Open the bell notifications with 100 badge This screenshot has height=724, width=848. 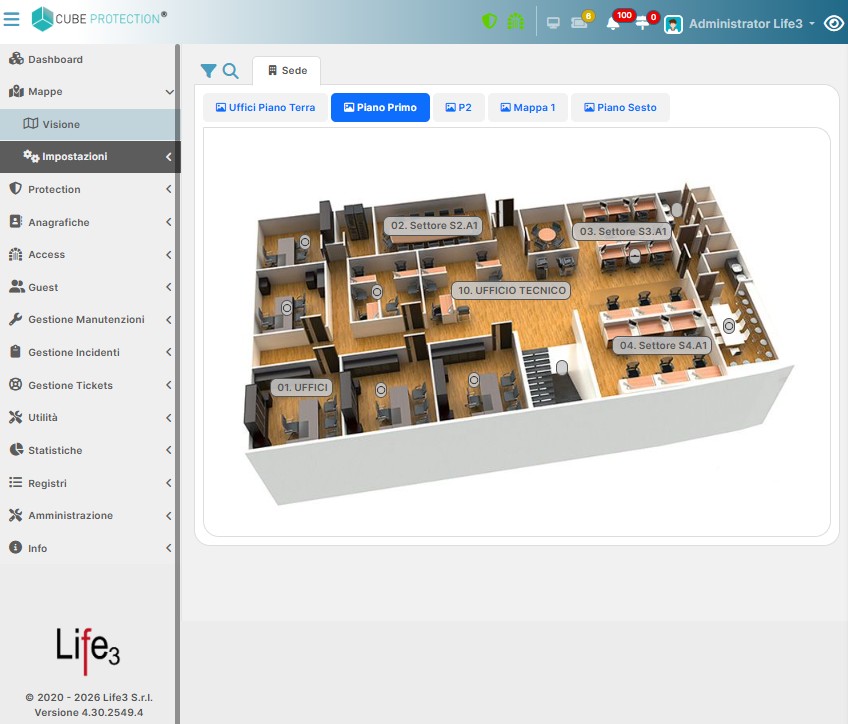click(x=613, y=23)
